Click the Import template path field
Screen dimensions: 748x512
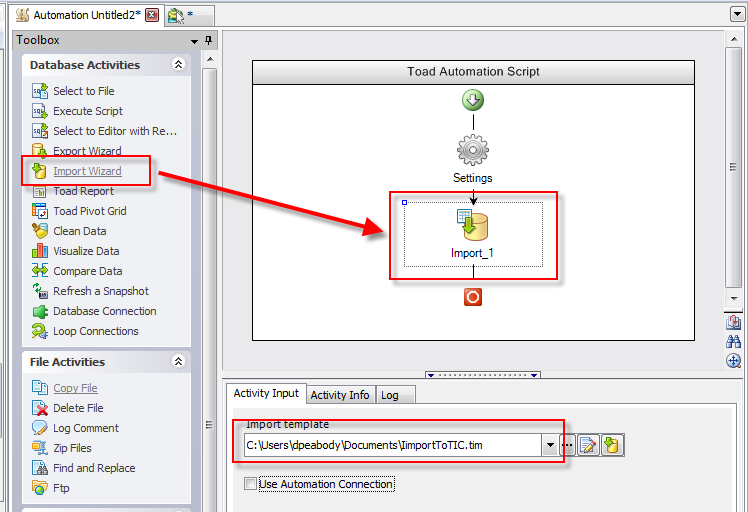tap(393, 445)
